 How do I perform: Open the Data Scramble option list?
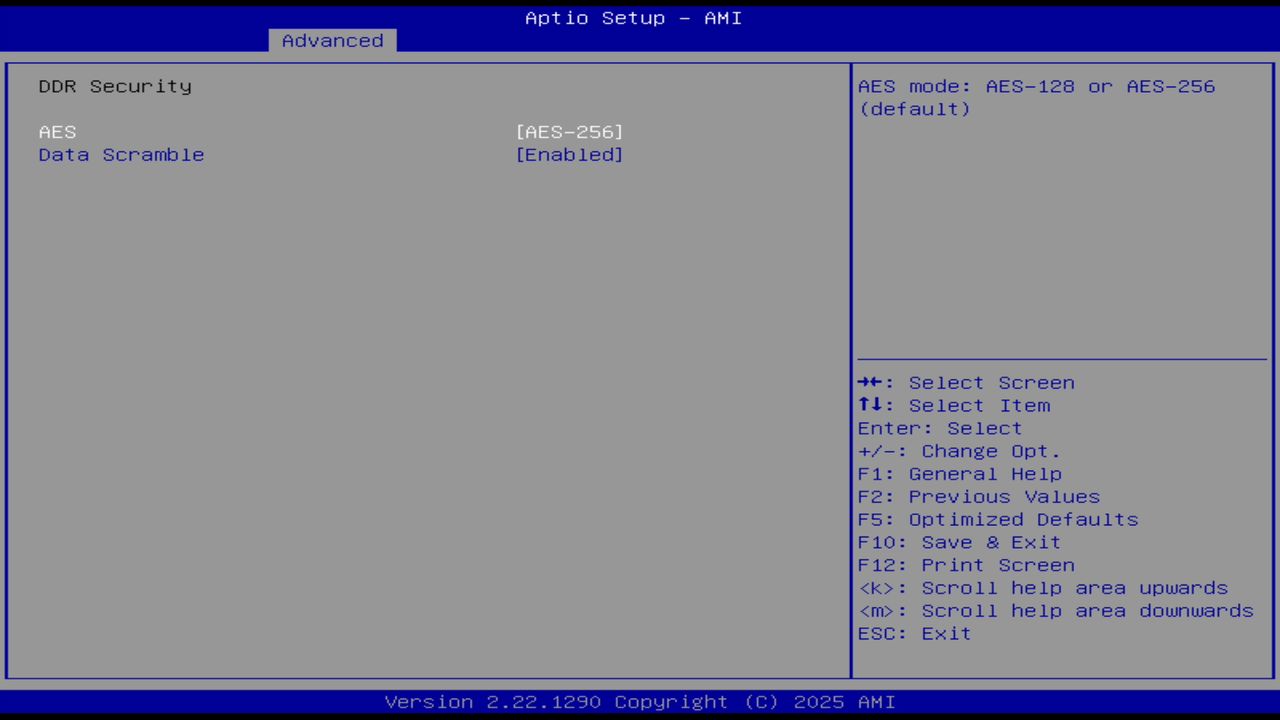[x=569, y=154]
